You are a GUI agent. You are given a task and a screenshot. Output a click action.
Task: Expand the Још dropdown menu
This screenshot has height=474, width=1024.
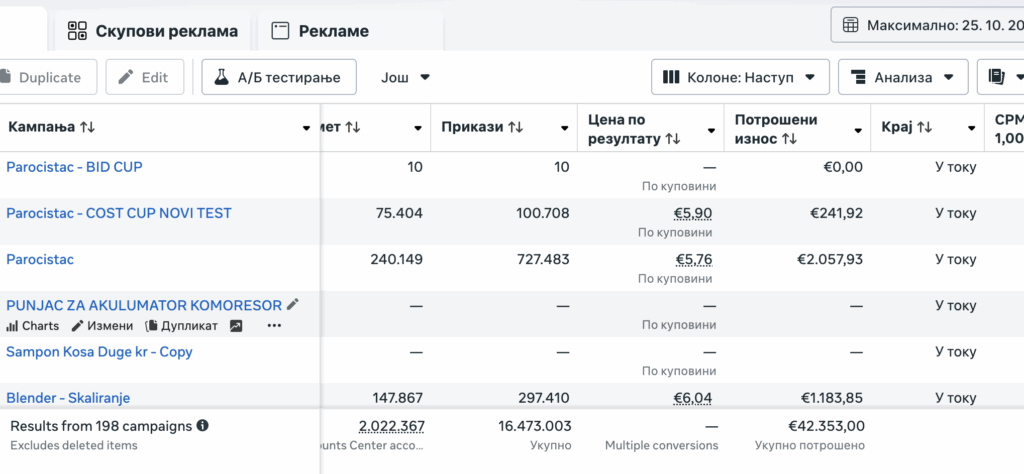[405, 77]
